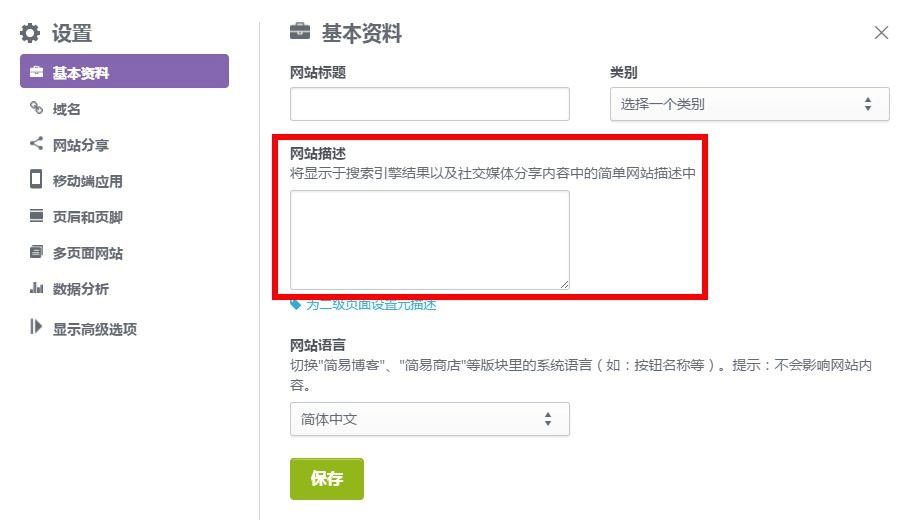Click the settings gear icon by 设置
This screenshot has width=913, height=520.
(31, 33)
